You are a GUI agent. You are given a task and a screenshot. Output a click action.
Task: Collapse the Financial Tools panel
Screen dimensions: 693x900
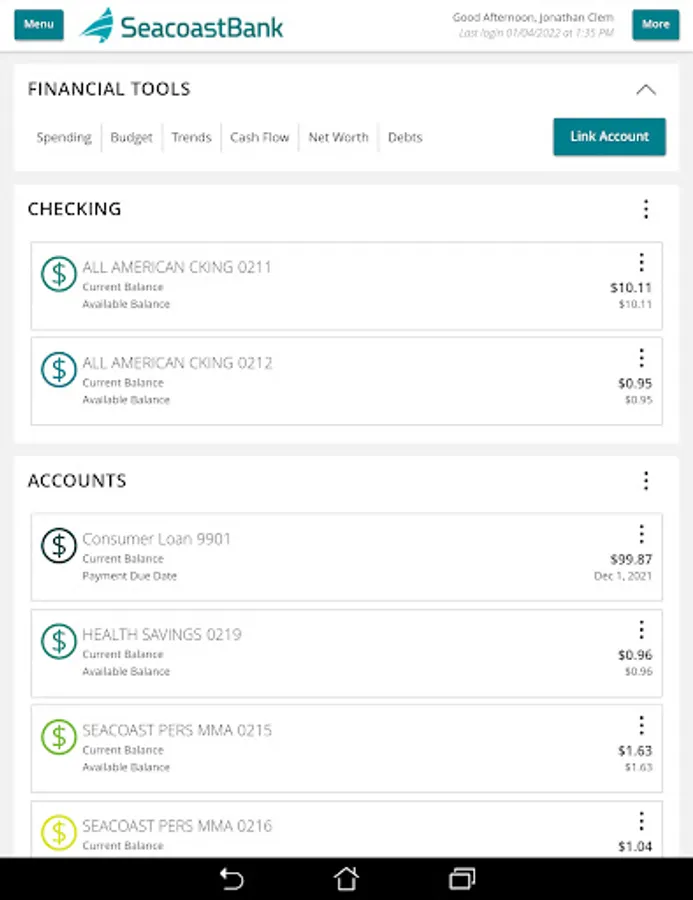[646, 90]
